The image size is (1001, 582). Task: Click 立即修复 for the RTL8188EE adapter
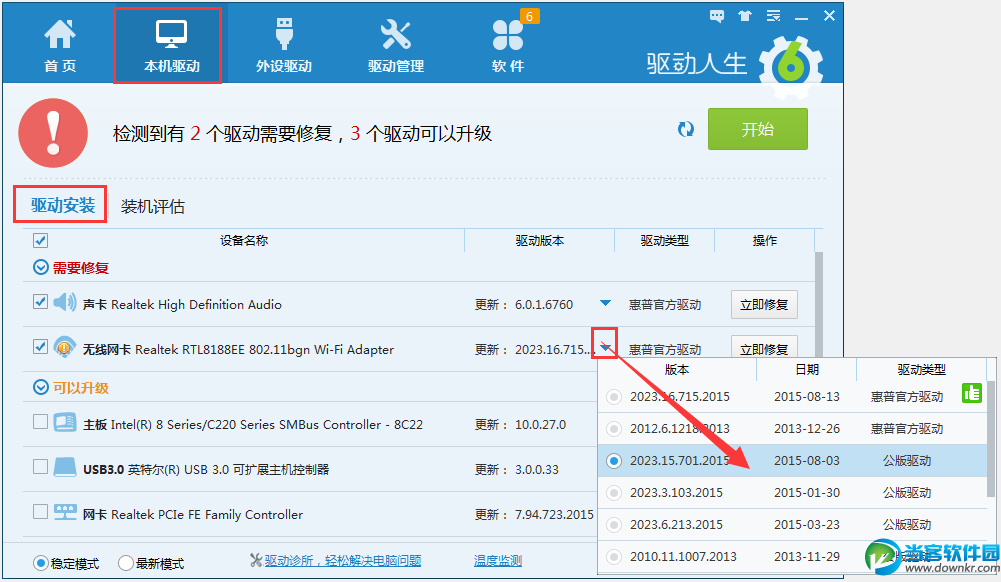pos(764,347)
